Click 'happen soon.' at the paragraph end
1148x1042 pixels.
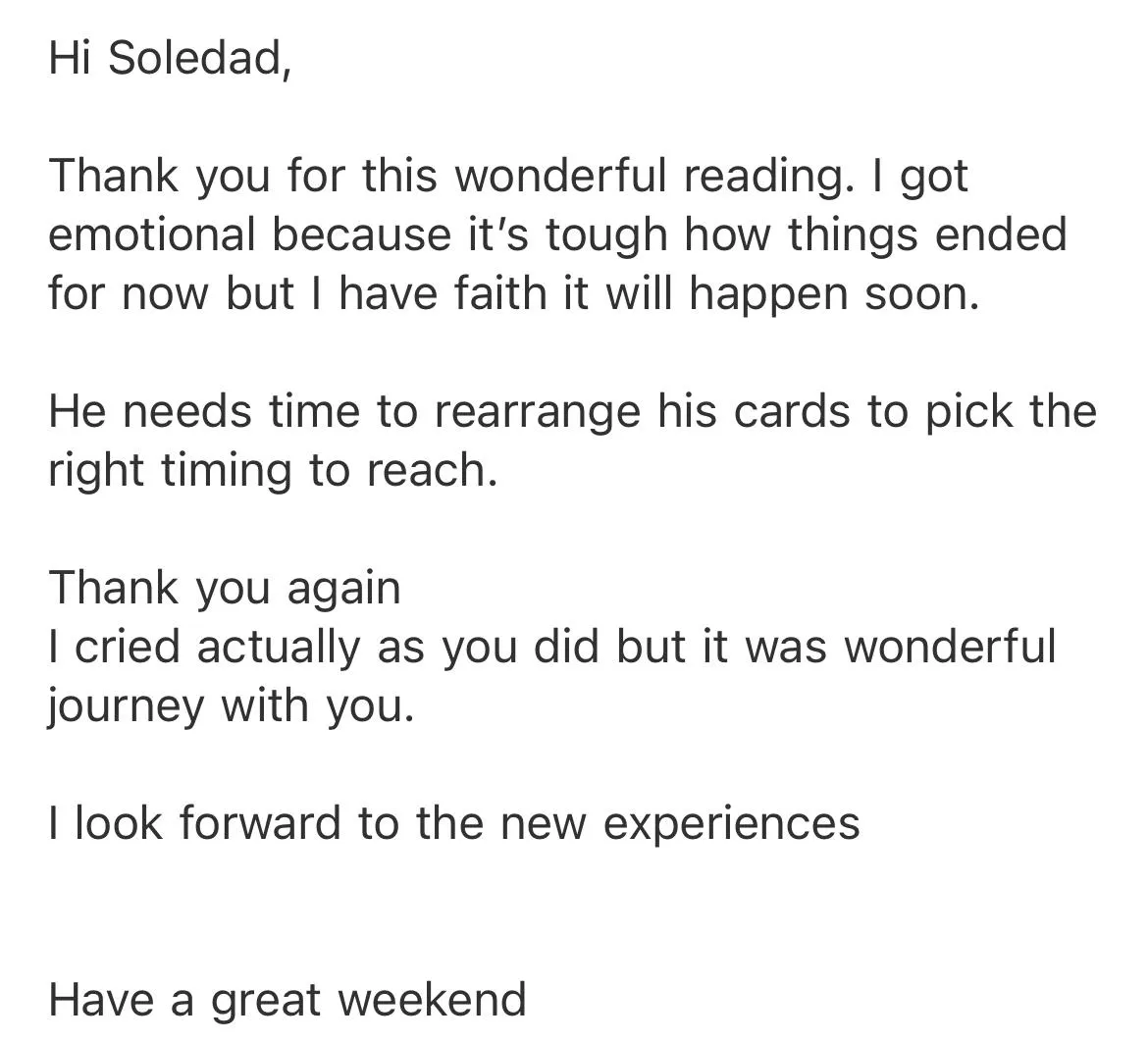[x=834, y=294]
